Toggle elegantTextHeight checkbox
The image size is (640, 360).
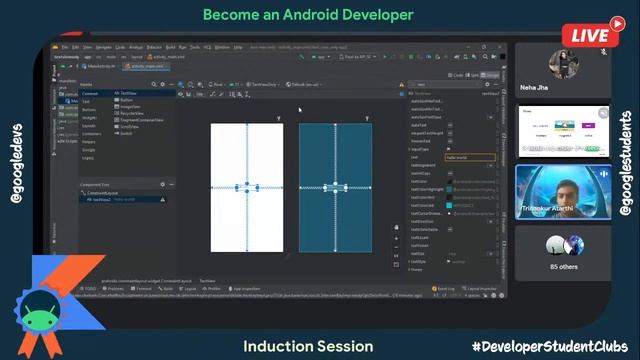pyautogui.click(x=450, y=133)
